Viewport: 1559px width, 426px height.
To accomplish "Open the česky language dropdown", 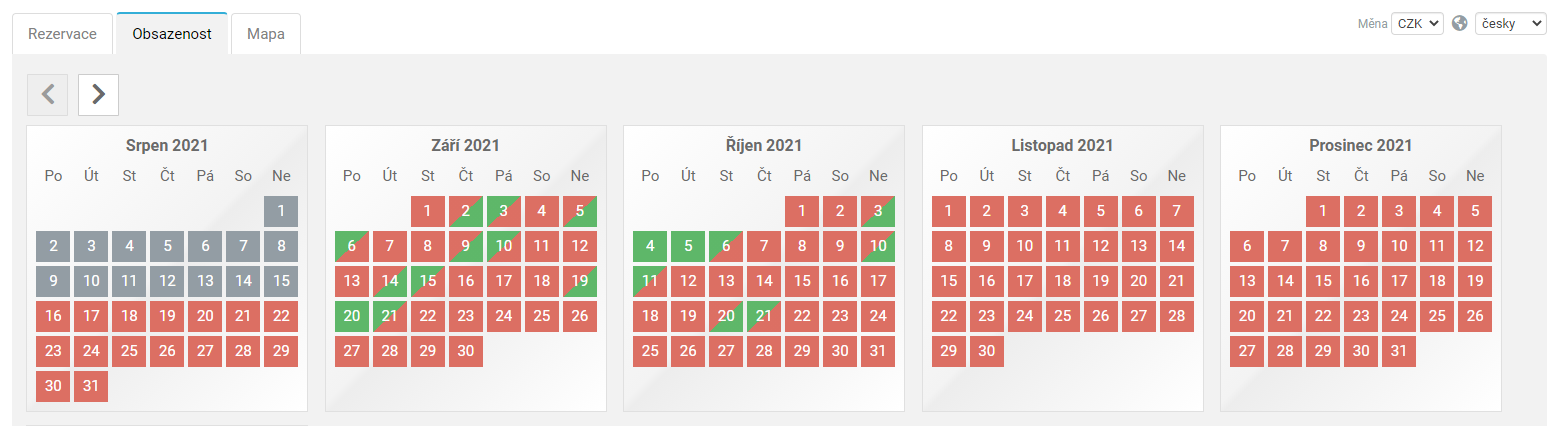I will (x=1511, y=24).
